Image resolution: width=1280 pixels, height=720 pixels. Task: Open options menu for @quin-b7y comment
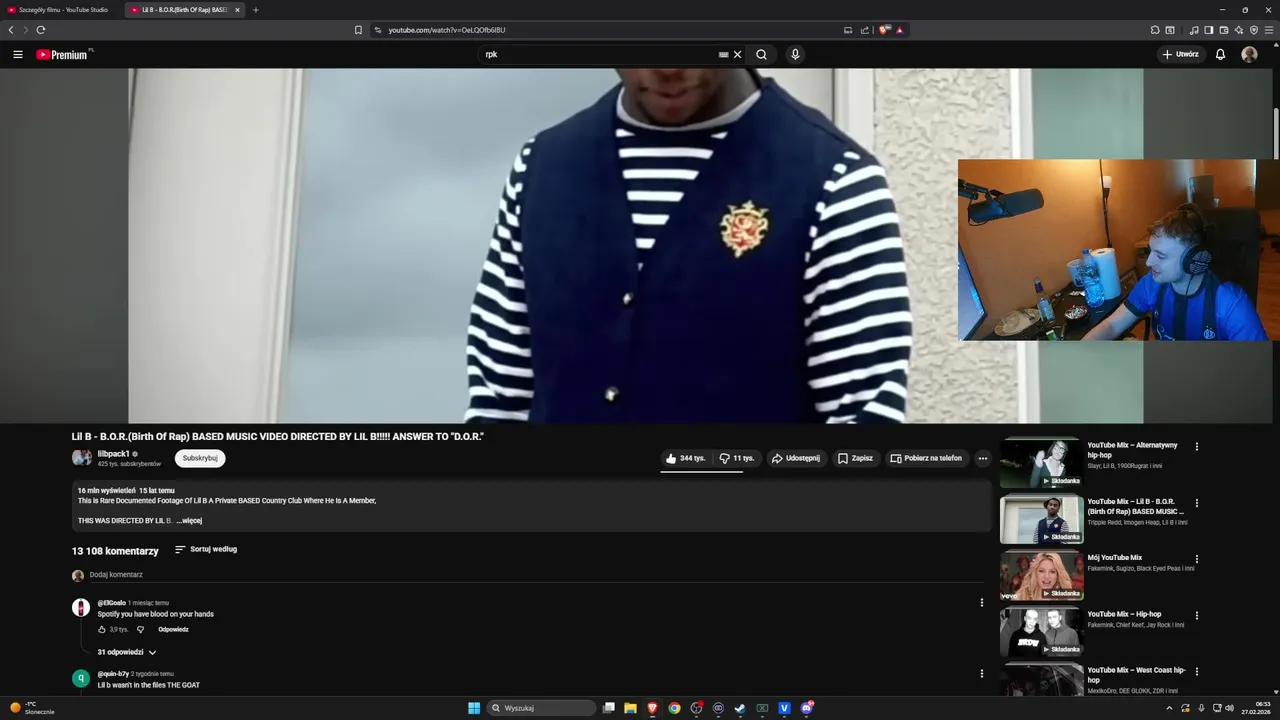pos(981,674)
